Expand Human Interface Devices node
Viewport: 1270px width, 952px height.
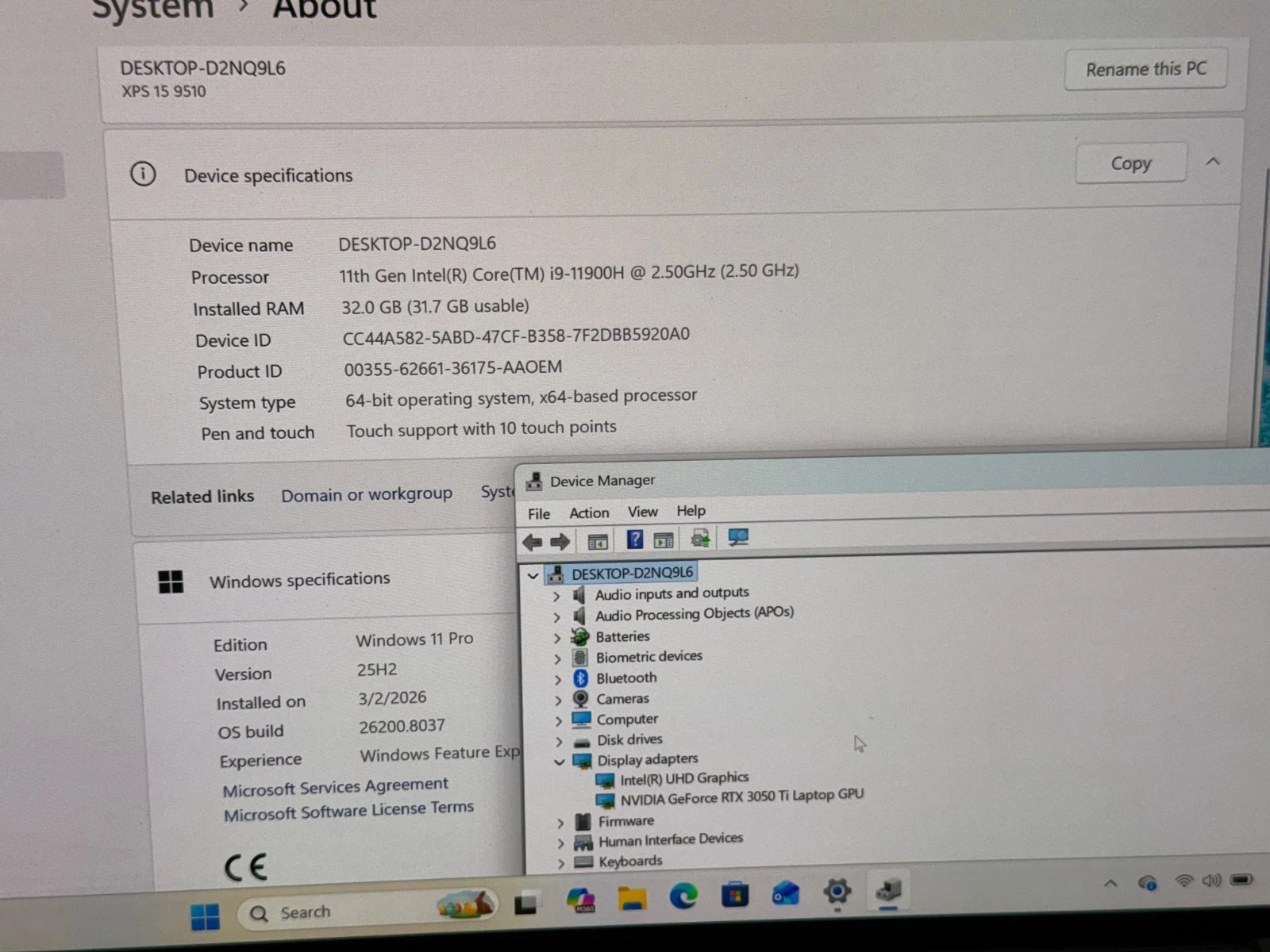pyautogui.click(x=561, y=843)
